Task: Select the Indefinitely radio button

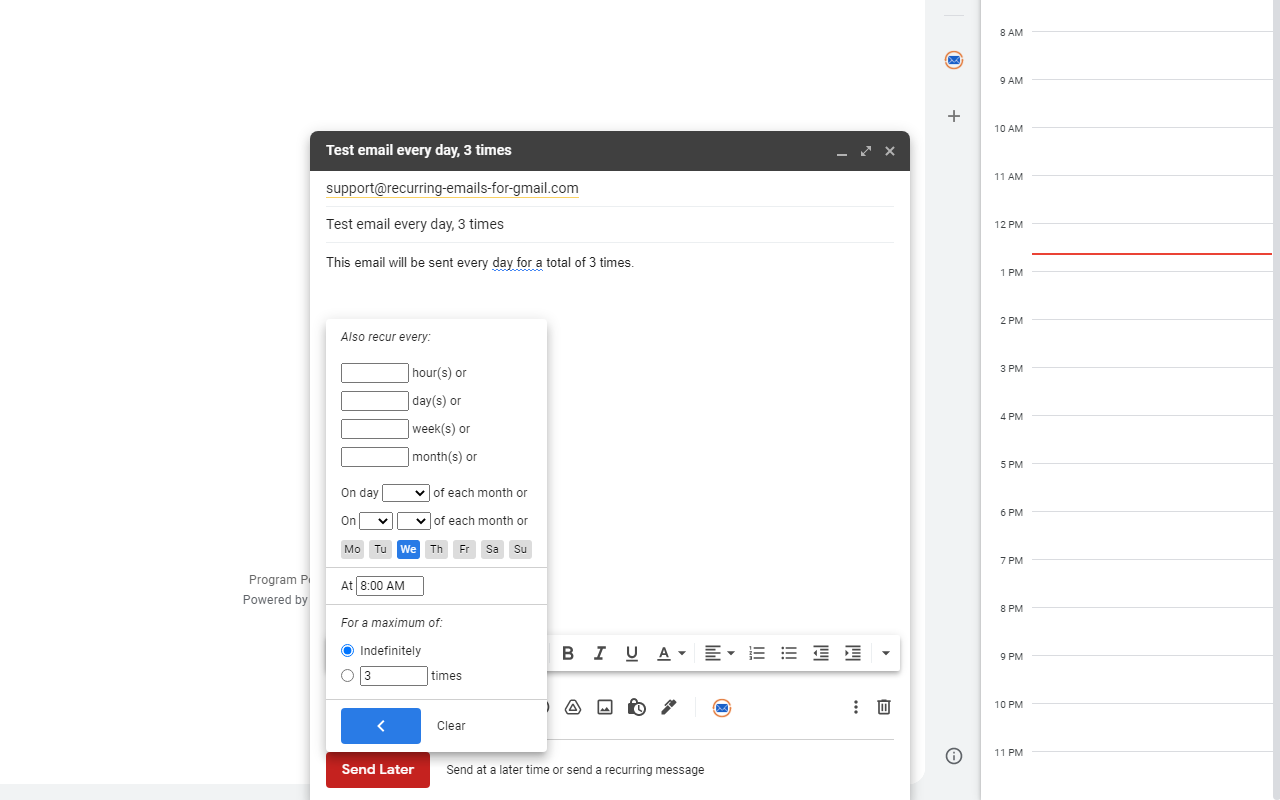Action: [347, 650]
